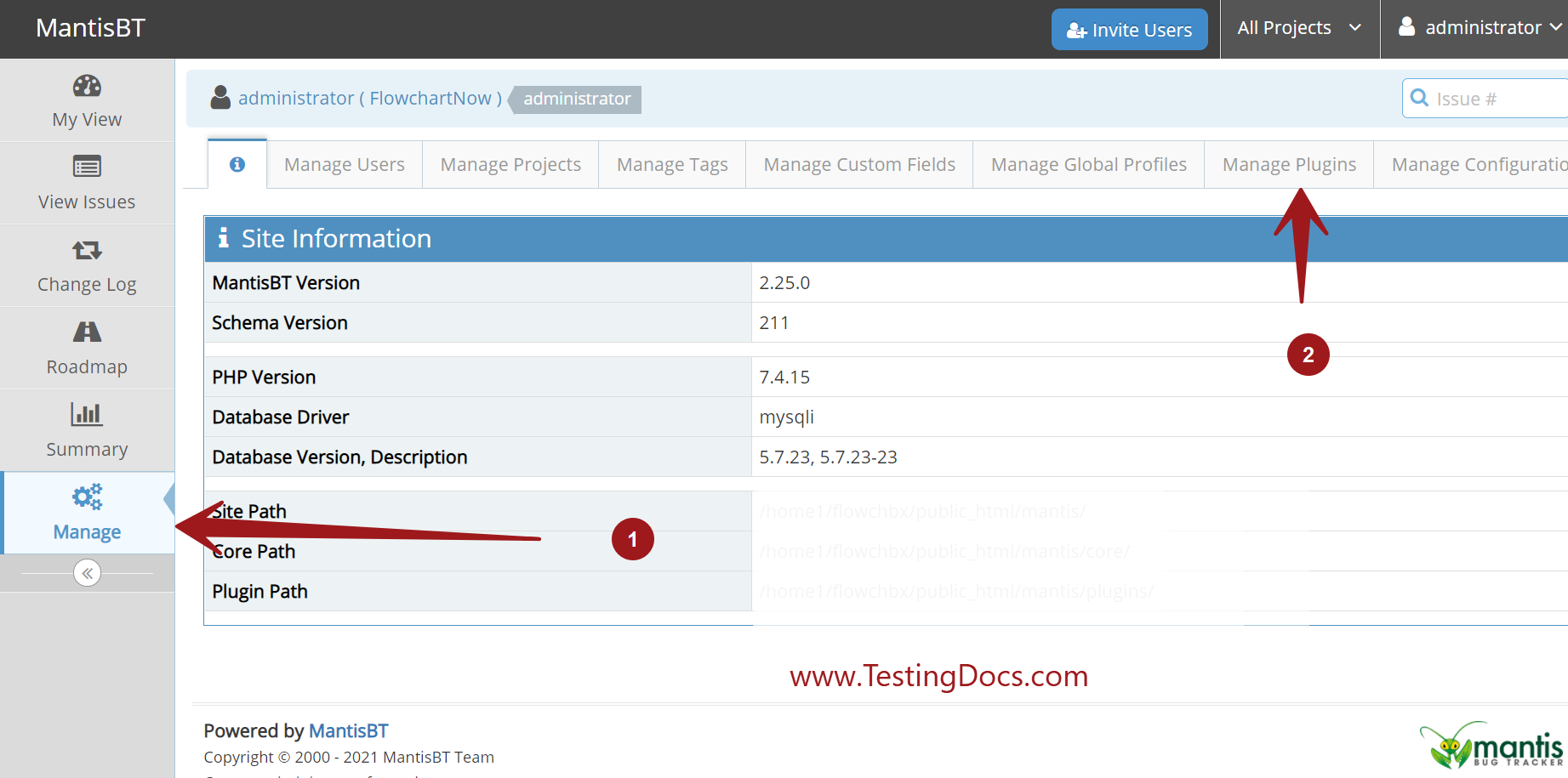The image size is (1568, 778).
Task: Click the info icon in Site Information header
Action: point(223,237)
